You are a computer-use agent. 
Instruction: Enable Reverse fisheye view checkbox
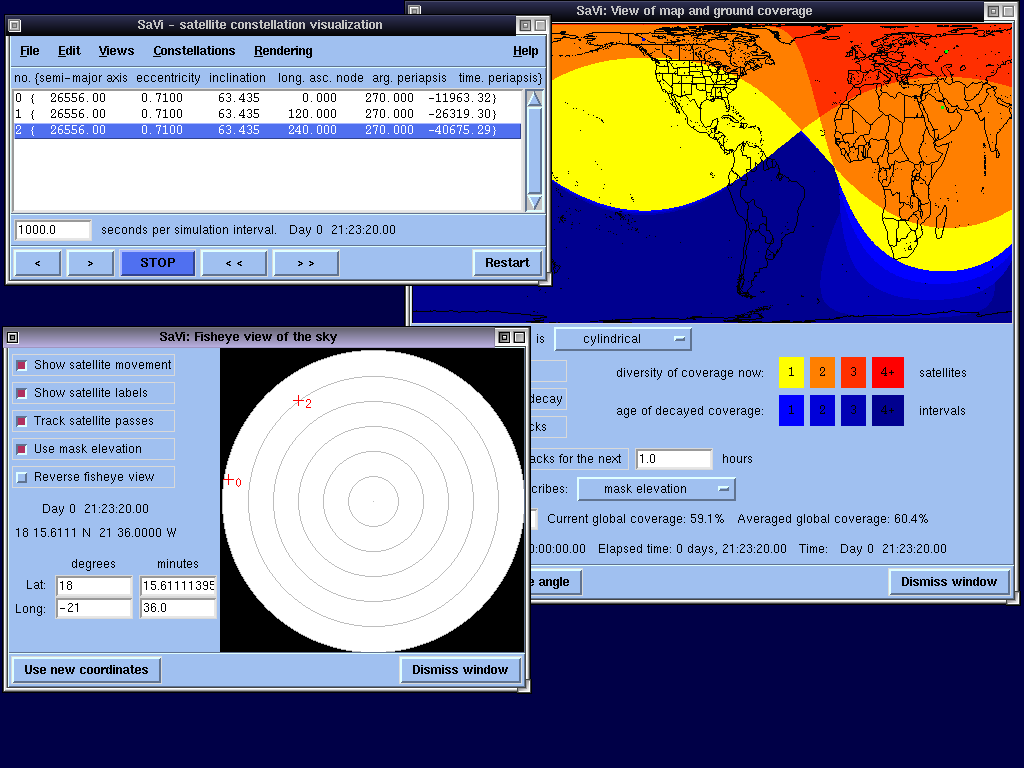pos(22,477)
